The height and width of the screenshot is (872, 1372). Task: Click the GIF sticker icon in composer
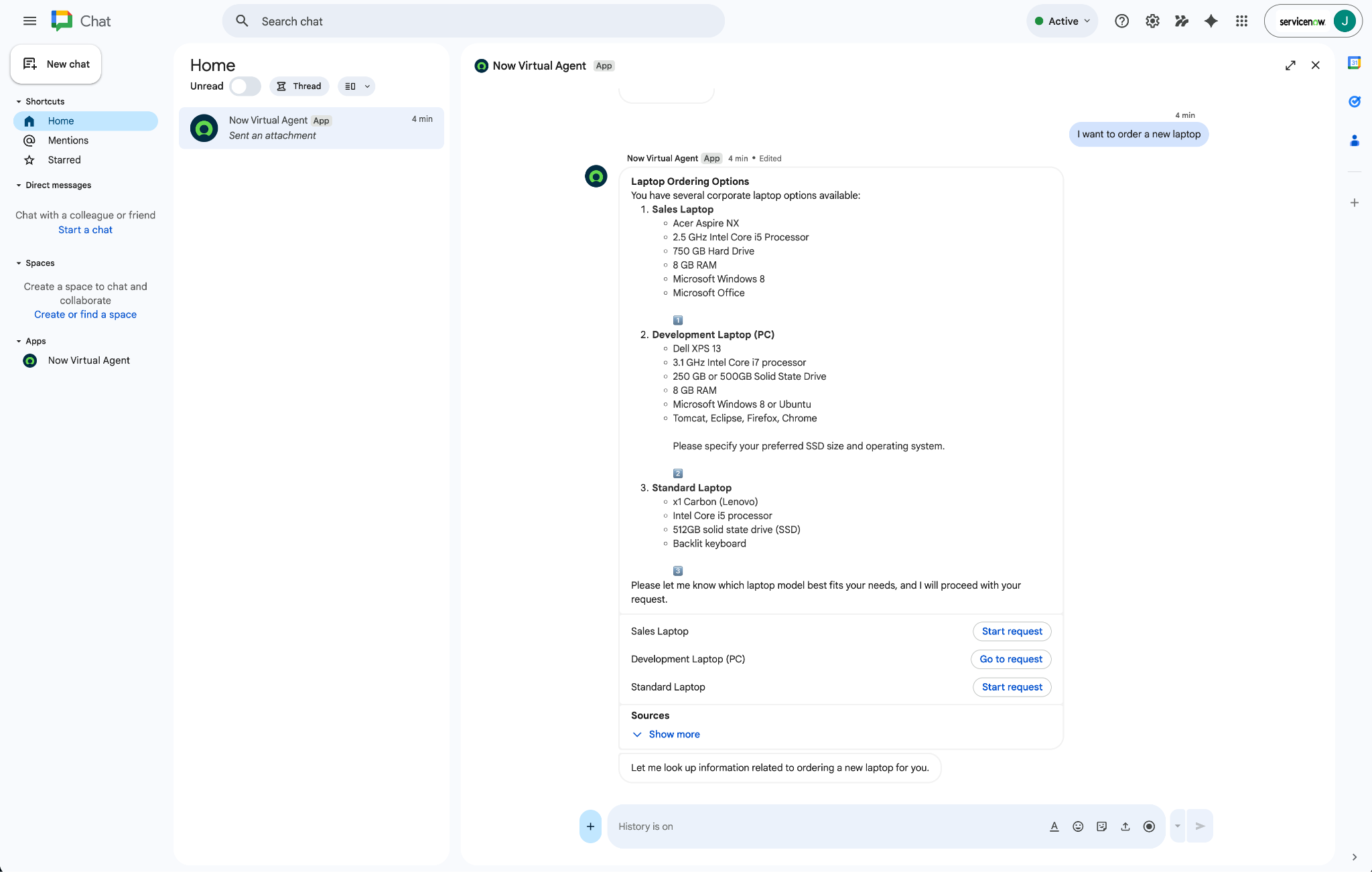1101,826
